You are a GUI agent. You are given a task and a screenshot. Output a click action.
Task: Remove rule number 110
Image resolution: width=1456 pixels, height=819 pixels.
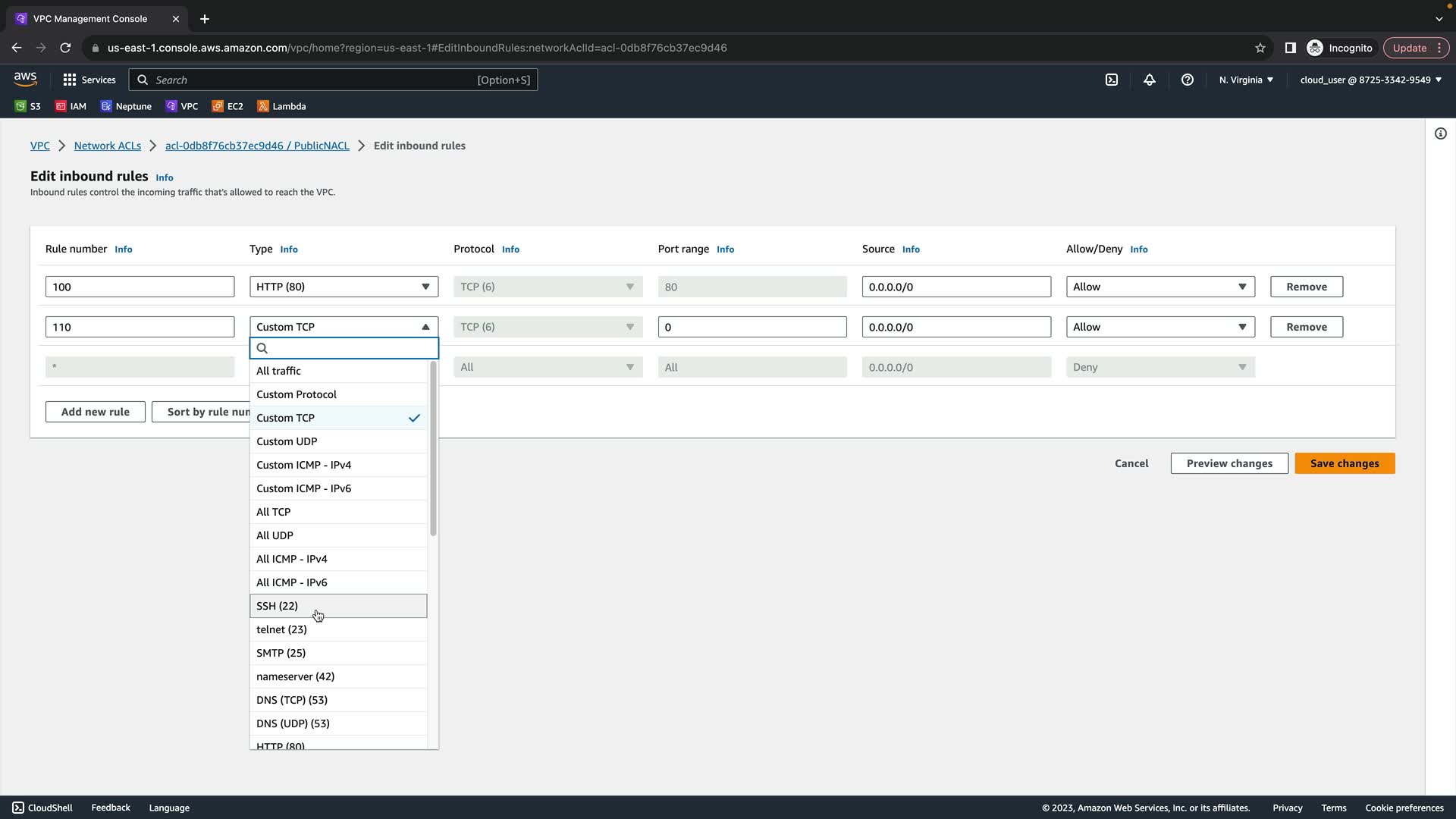pyautogui.click(x=1306, y=327)
